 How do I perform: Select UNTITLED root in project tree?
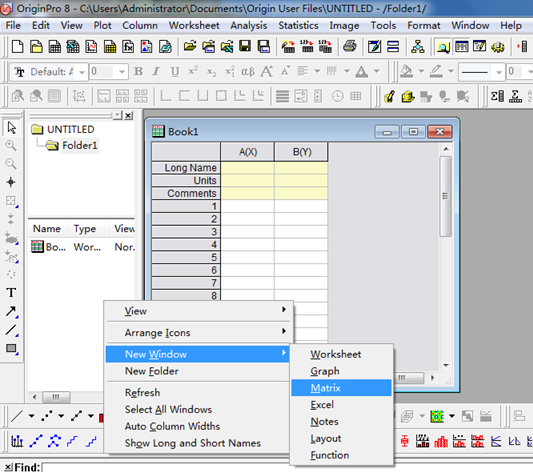tap(70, 129)
